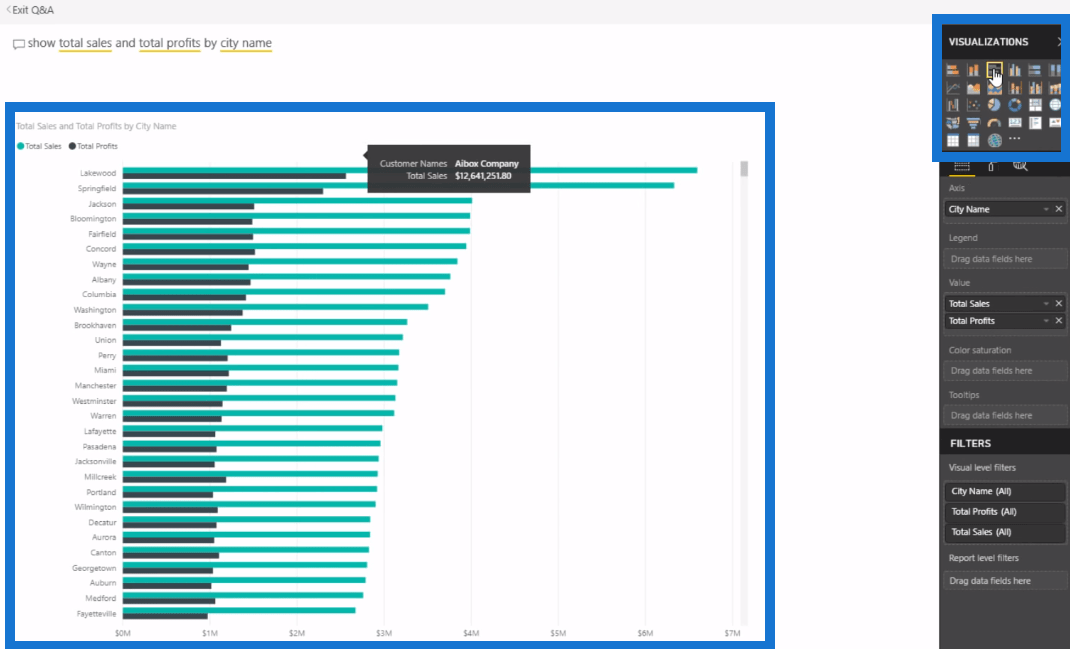
Task: Click the 'Washington' city axis label
Action: [x=95, y=310]
